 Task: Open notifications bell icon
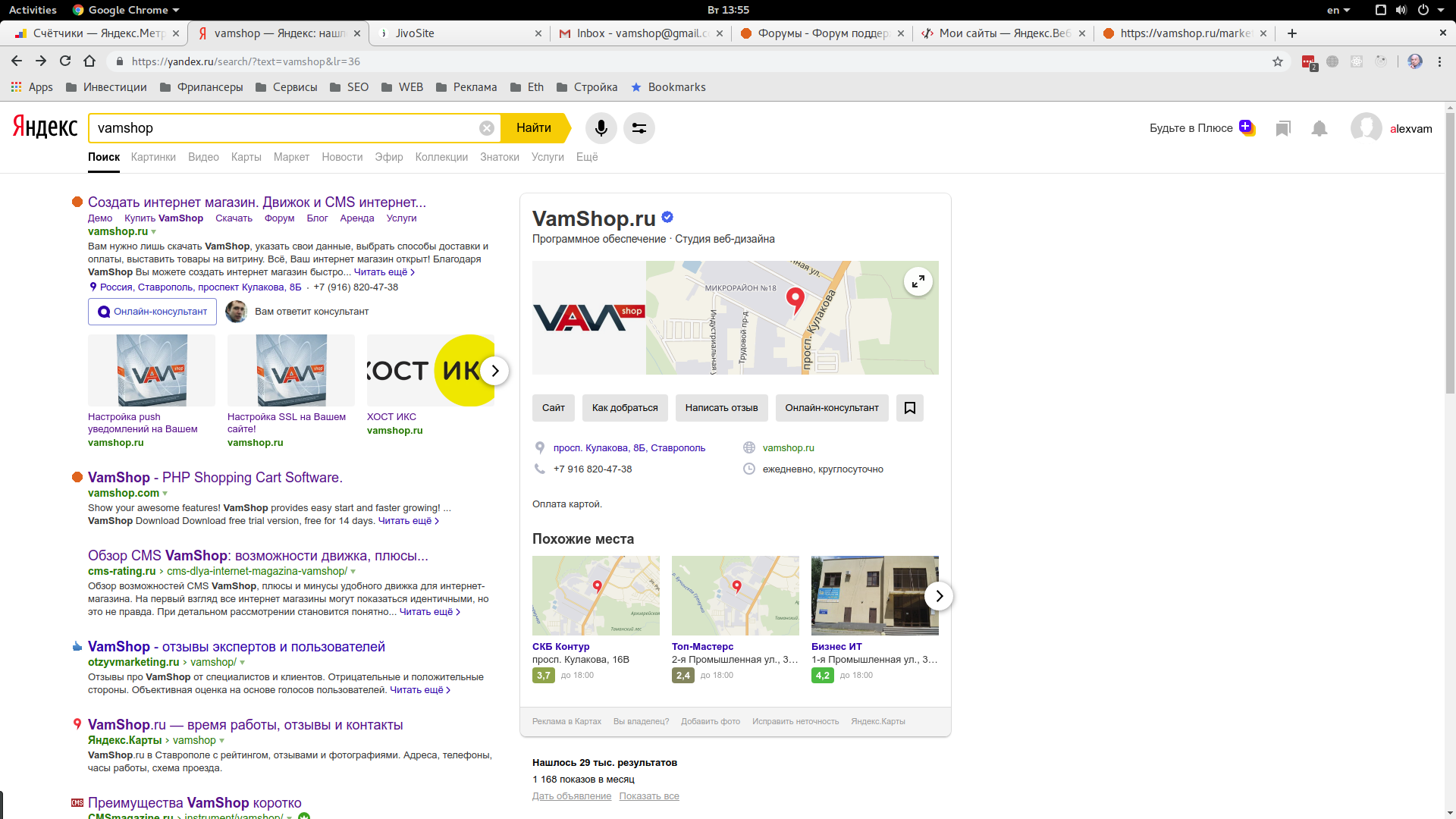click(1319, 128)
